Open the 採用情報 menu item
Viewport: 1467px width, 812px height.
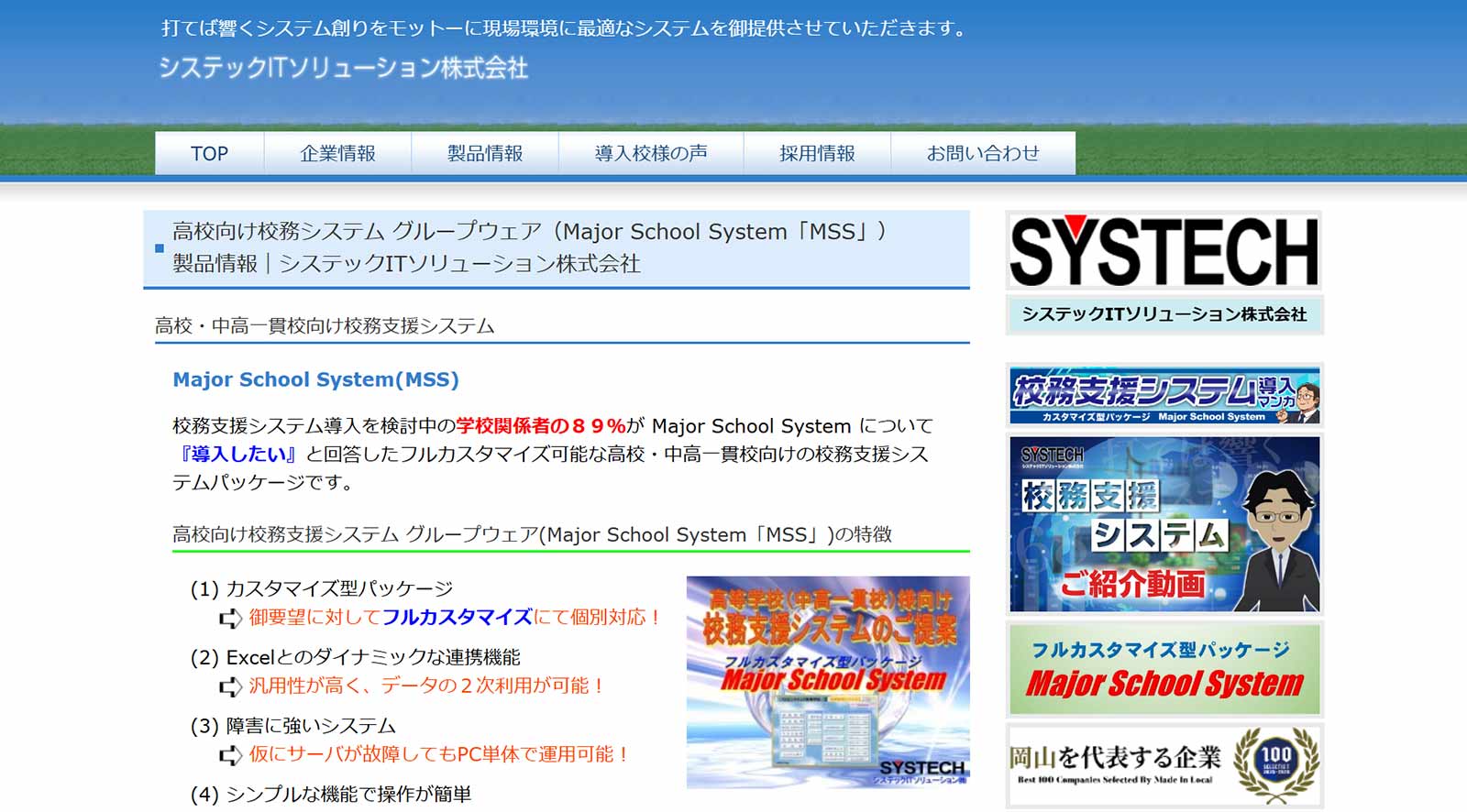coord(817,153)
